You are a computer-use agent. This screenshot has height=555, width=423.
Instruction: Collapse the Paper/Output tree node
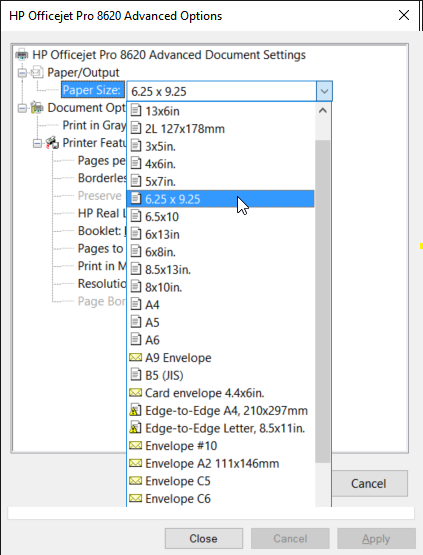click(x=22, y=73)
